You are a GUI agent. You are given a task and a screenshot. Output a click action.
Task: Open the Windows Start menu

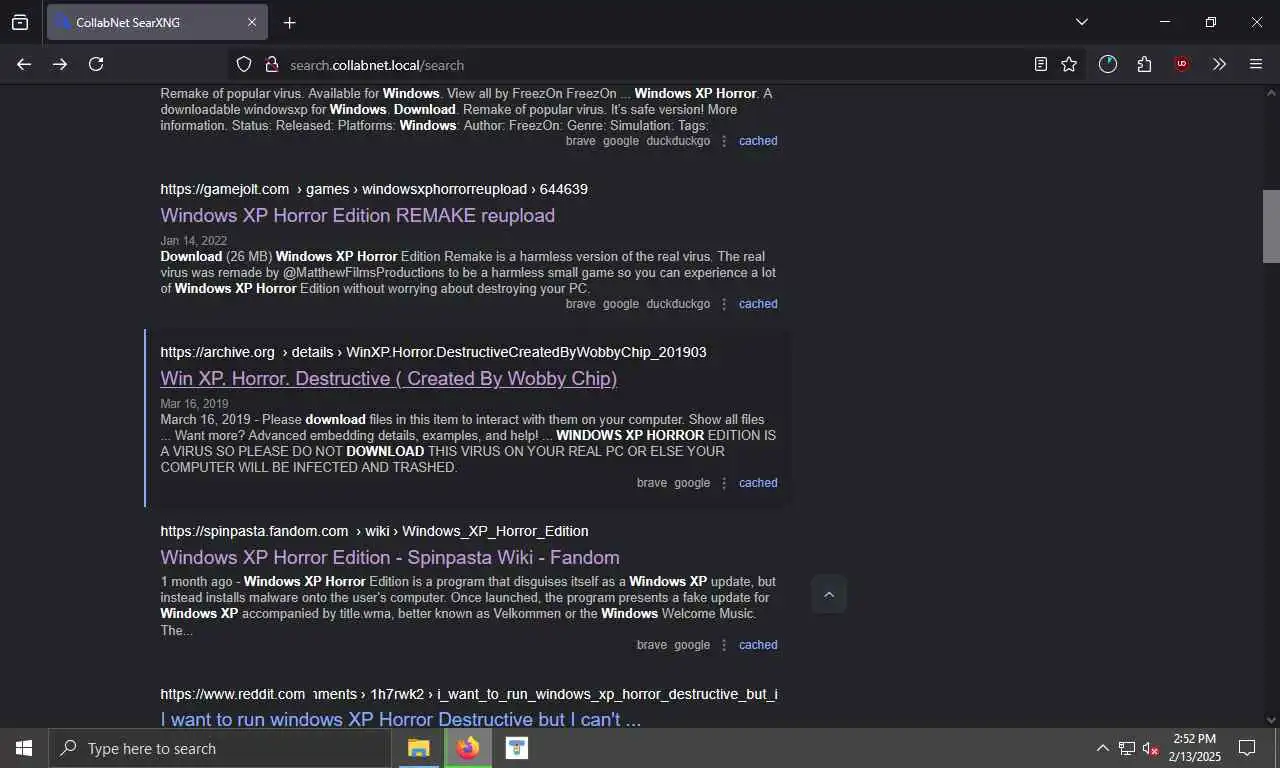(23, 748)
